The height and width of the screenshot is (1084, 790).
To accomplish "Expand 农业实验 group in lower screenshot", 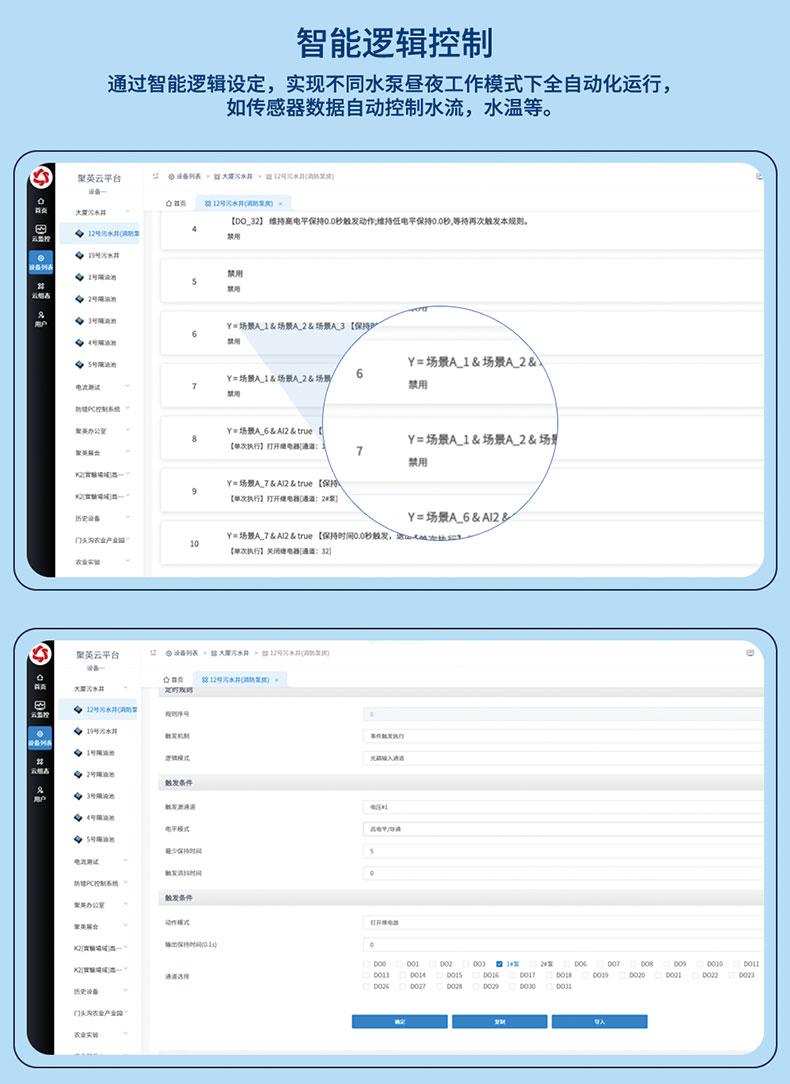I will (x=126, y=1035).
